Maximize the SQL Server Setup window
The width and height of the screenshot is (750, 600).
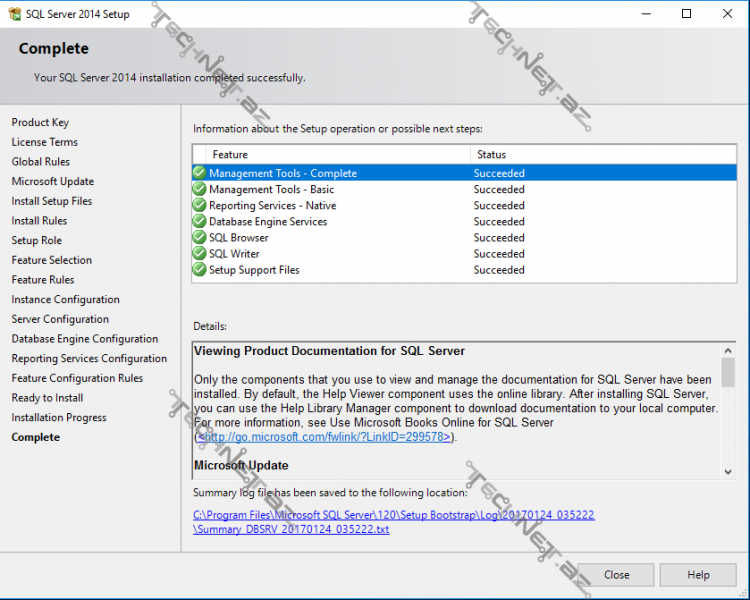(686, 14)
